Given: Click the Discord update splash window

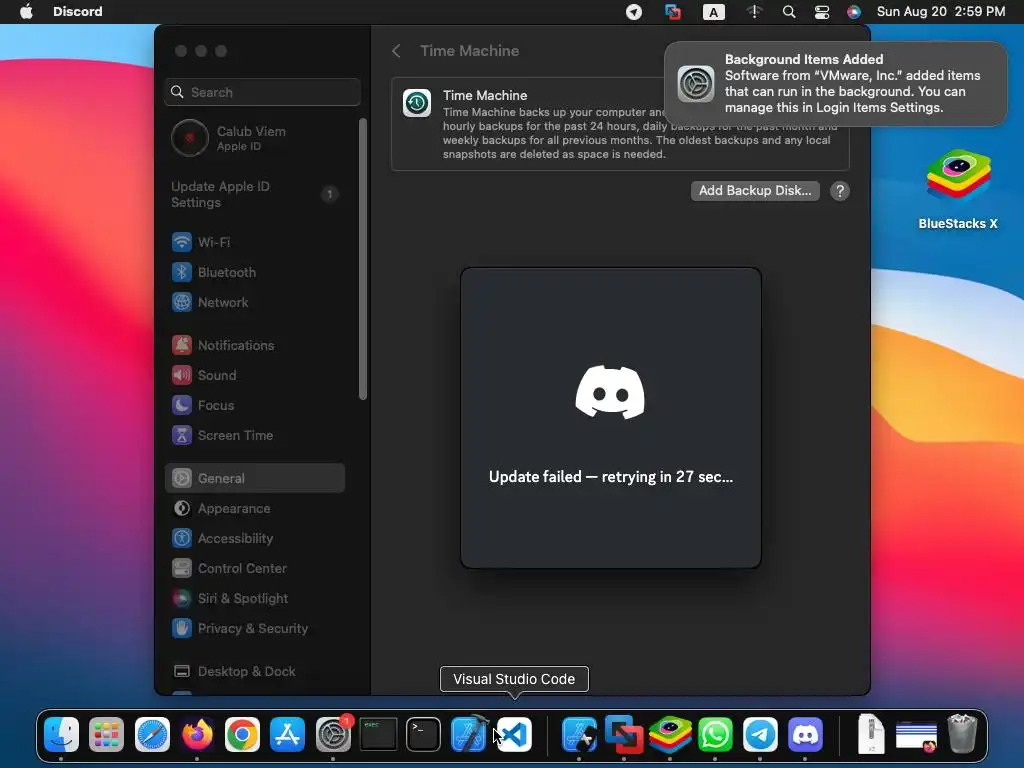Looking at the screenshot, I should coord(611,418).
